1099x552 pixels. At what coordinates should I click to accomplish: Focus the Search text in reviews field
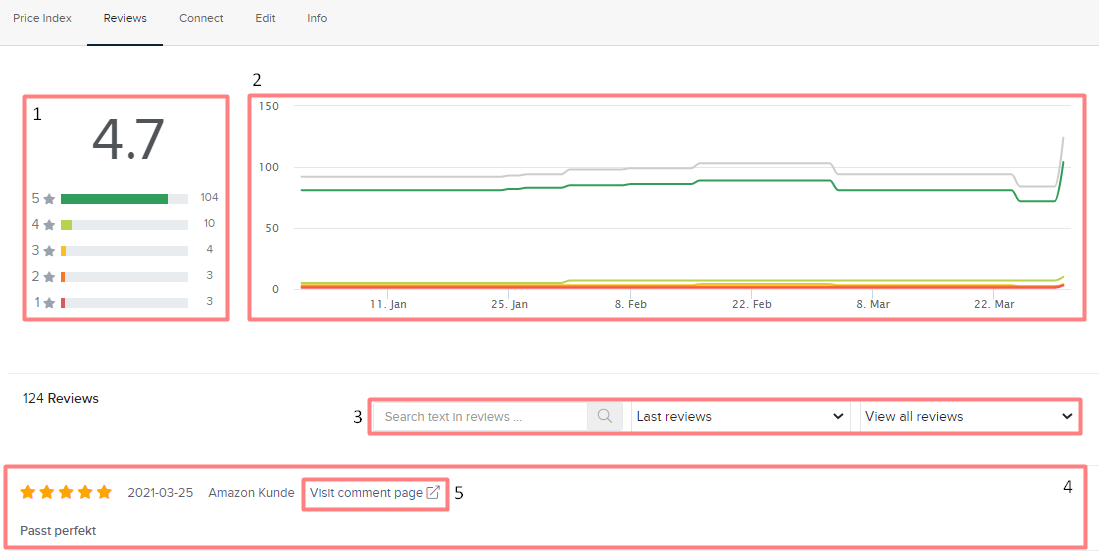coord(480,416)
